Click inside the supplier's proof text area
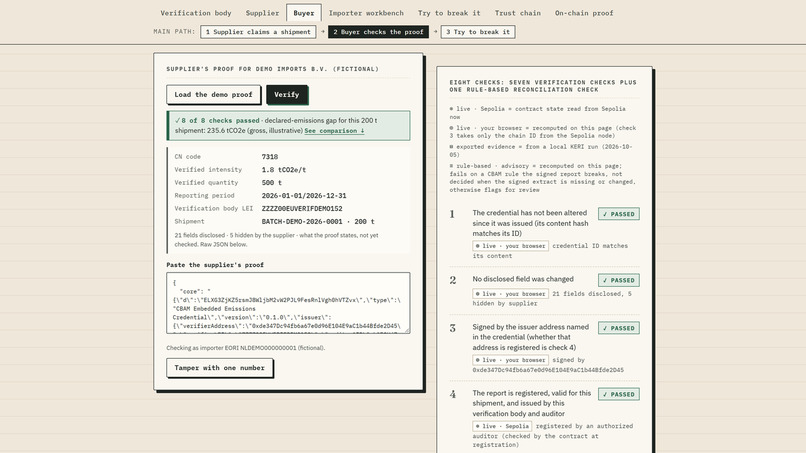This screenshot has width=806, height=453. 288,303
